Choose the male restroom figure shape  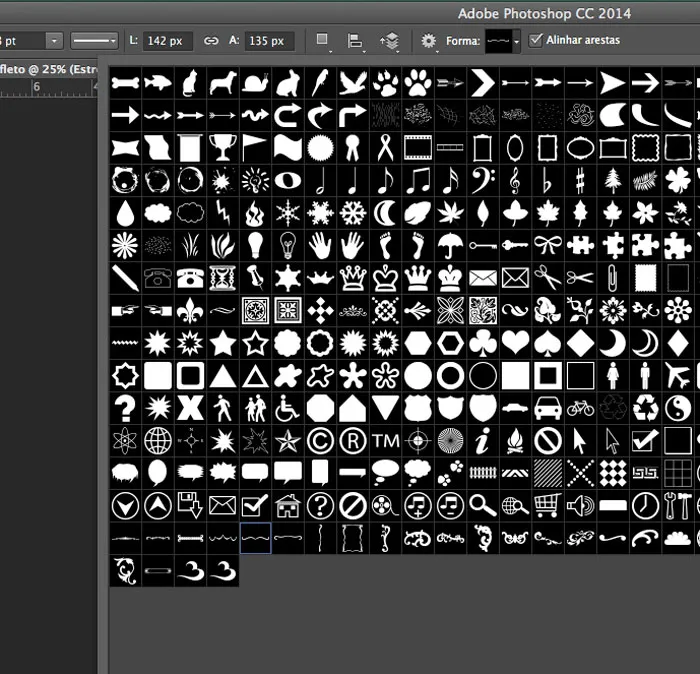(x=645, y=375)
